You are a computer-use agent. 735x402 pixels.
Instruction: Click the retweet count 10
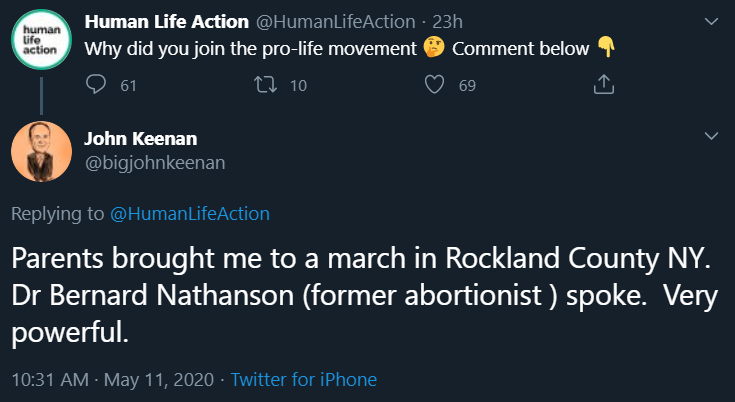(x=298, y=86)
